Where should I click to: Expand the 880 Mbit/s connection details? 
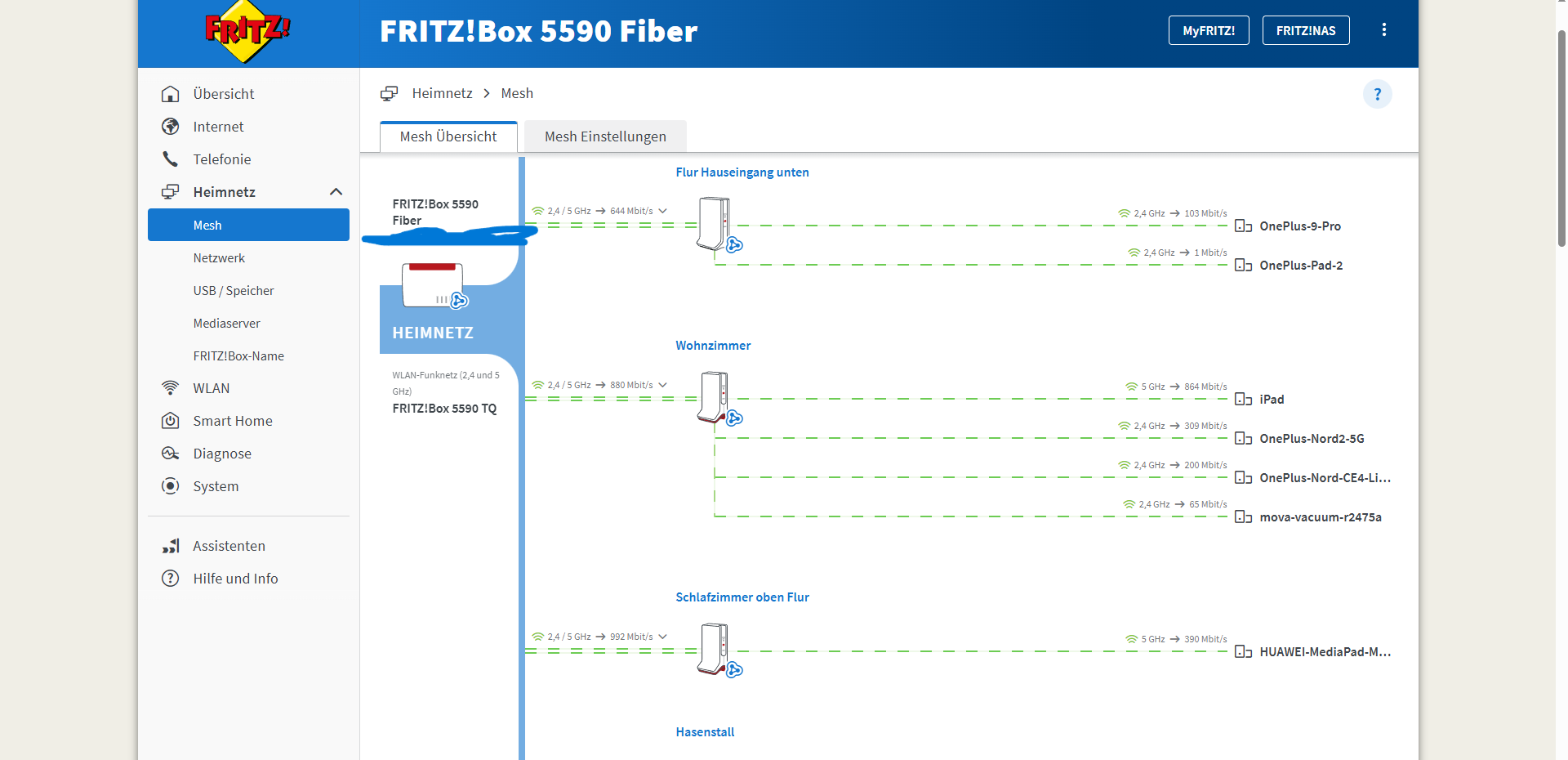point(662,385)
